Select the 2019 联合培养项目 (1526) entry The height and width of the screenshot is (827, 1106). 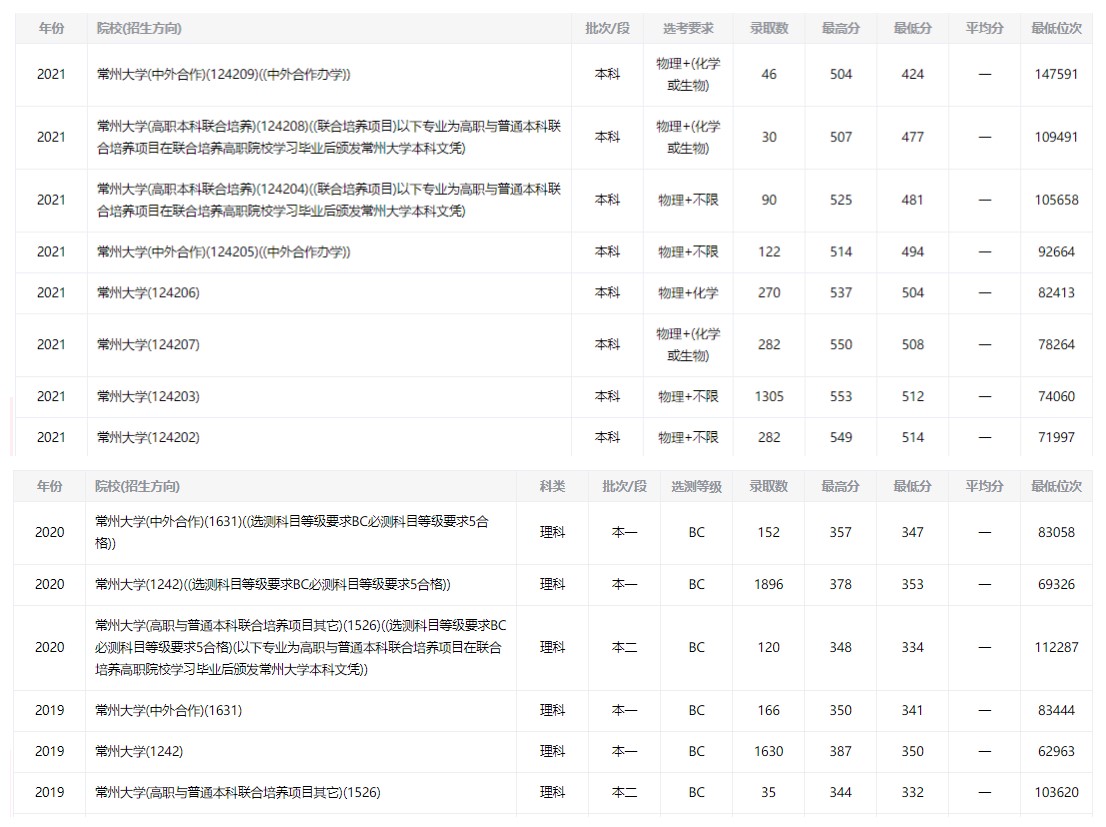click(237, 793)
